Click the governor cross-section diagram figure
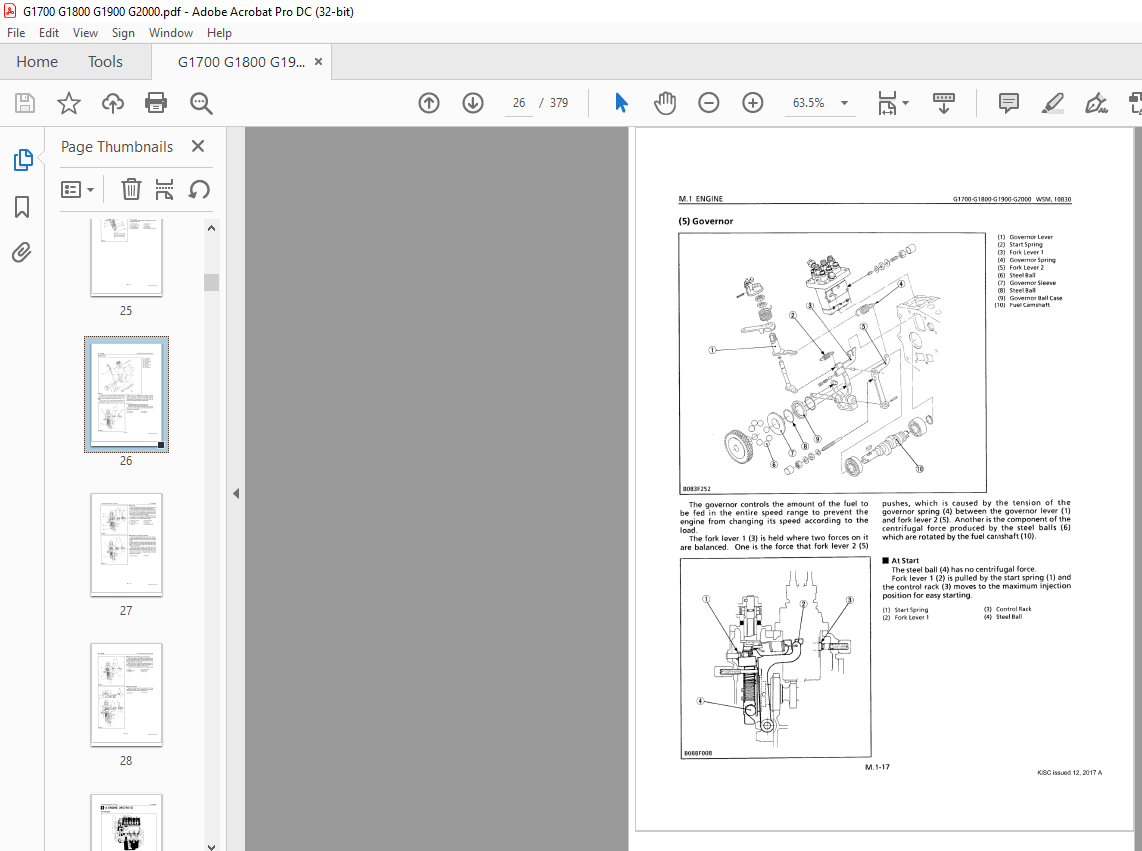Screen dimensions: 1142x851 pyautogui.click(x=776, y=657)
